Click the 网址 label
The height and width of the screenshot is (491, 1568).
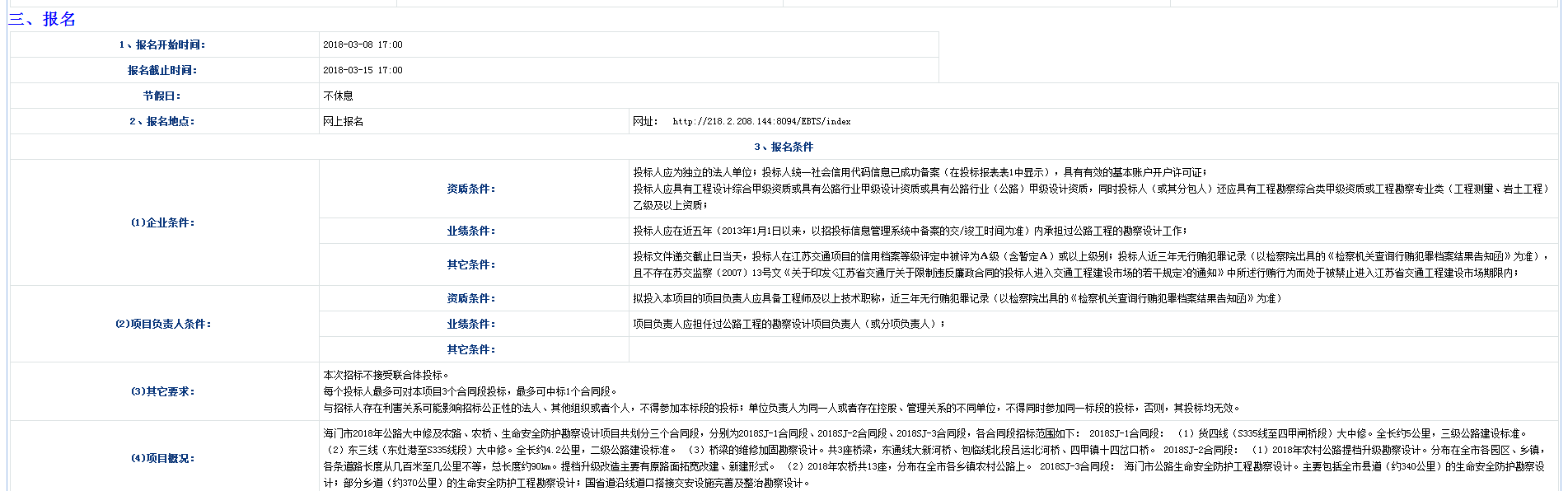pyautogui.click(x=644, y=121)
